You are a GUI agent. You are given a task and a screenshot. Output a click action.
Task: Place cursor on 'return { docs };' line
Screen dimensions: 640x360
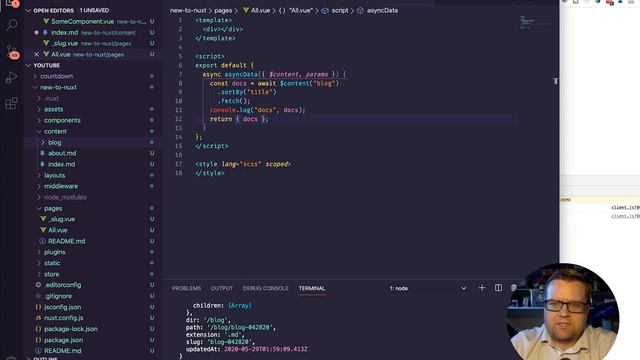239,119
